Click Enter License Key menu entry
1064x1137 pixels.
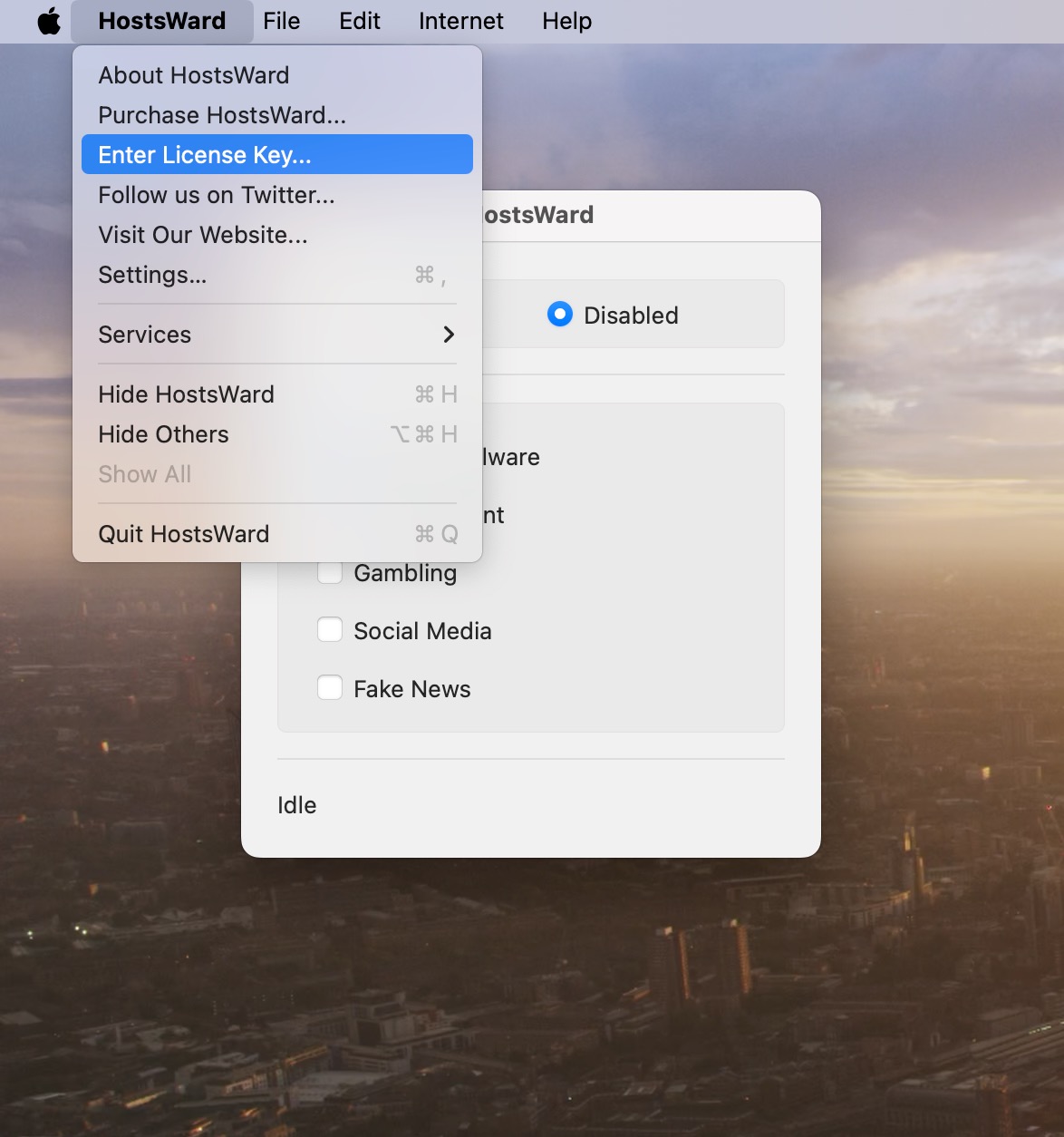[x=205, y=155]
